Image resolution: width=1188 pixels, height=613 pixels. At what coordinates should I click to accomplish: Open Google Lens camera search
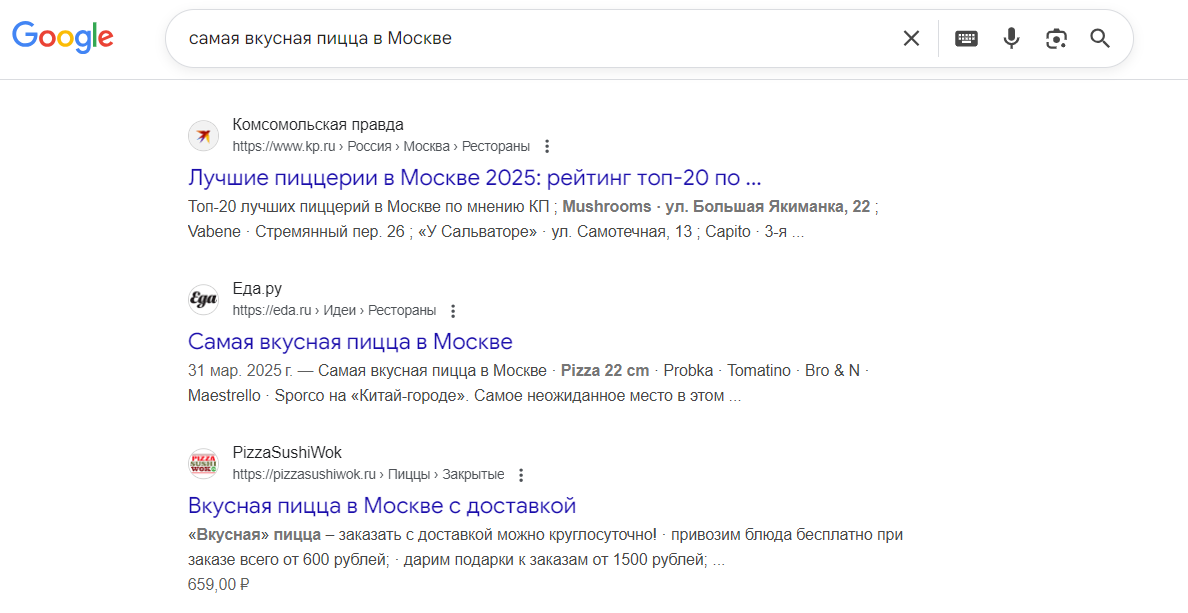click(x=1056, y=38)
